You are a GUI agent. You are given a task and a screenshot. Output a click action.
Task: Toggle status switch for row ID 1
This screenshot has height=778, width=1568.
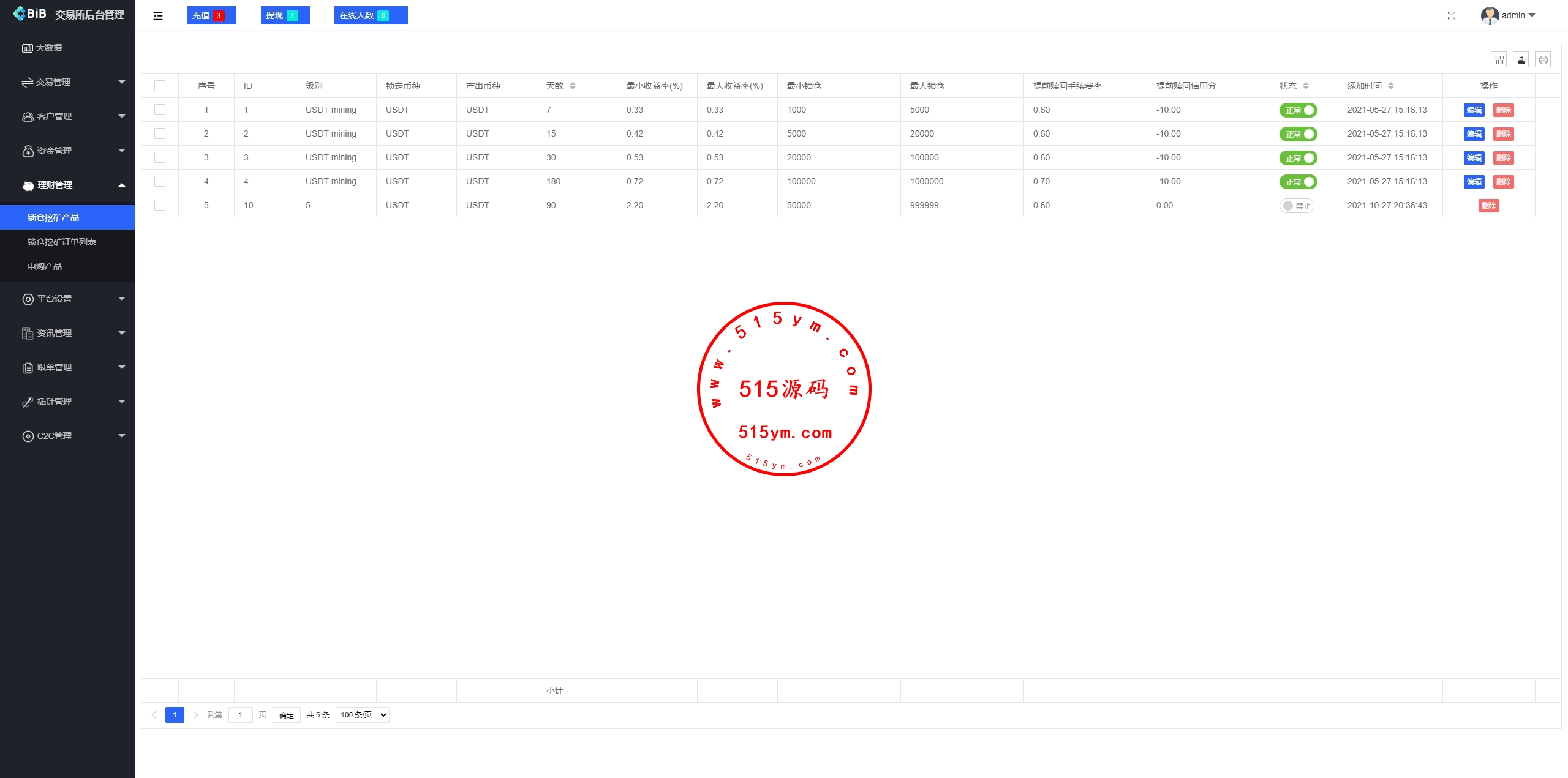point(1298,110)
